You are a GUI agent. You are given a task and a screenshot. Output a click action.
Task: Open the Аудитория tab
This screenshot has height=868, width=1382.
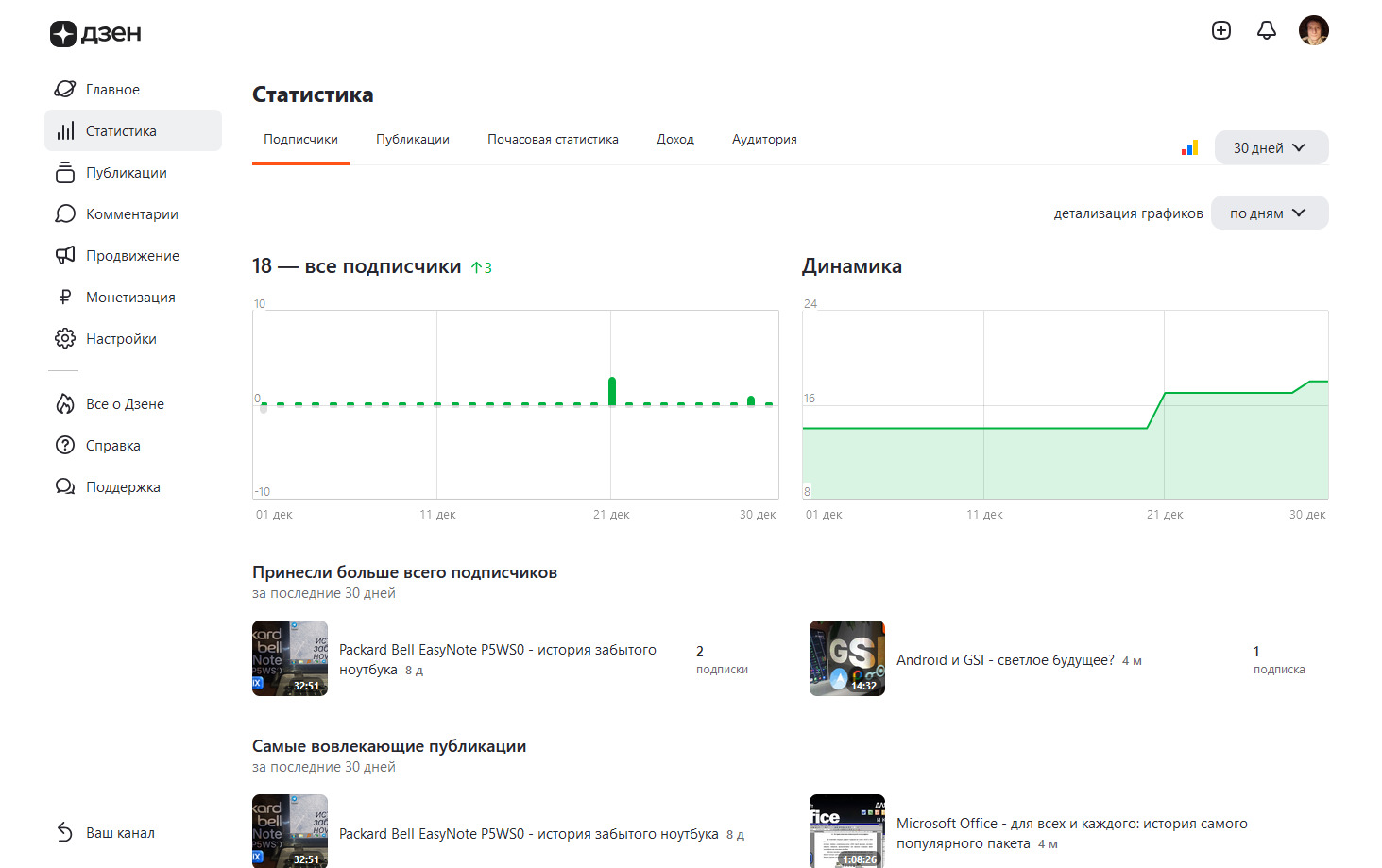[764, 140]
